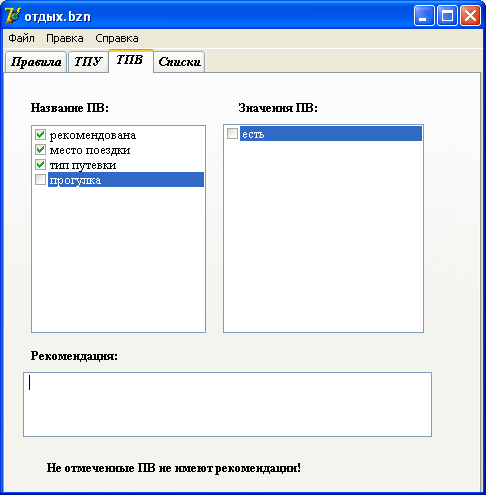
Task: Open the Файл menu
Action: pyautogui.click(x=21, y=38)
